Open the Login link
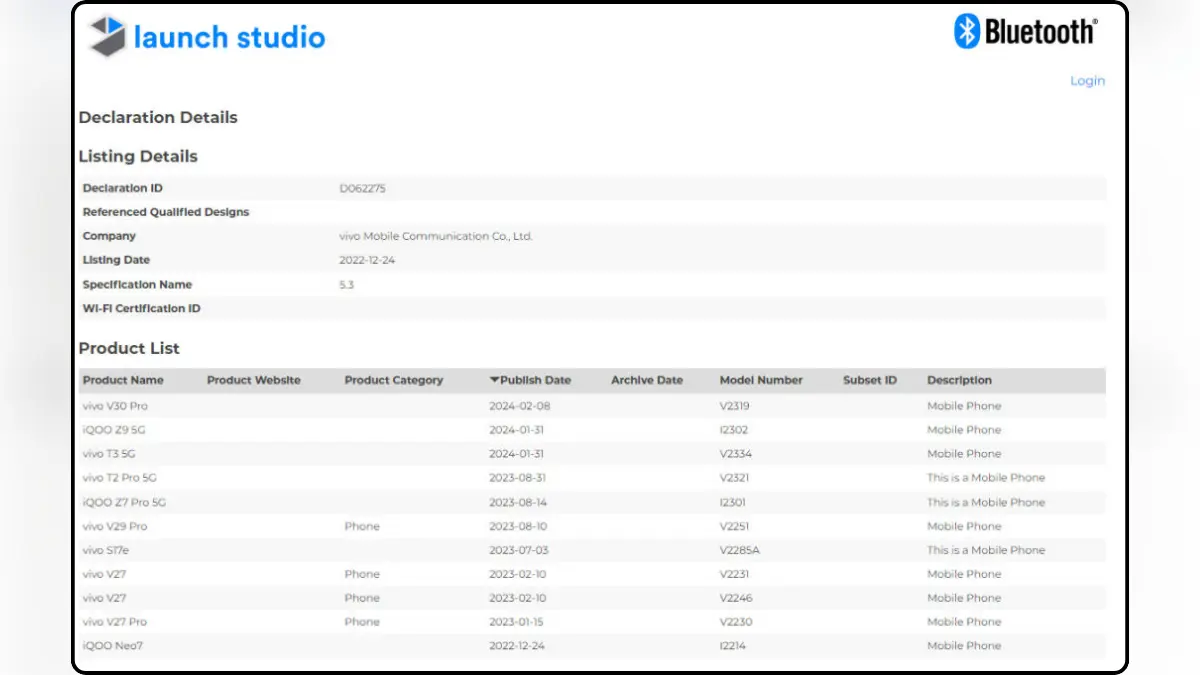 point(1087,81)
